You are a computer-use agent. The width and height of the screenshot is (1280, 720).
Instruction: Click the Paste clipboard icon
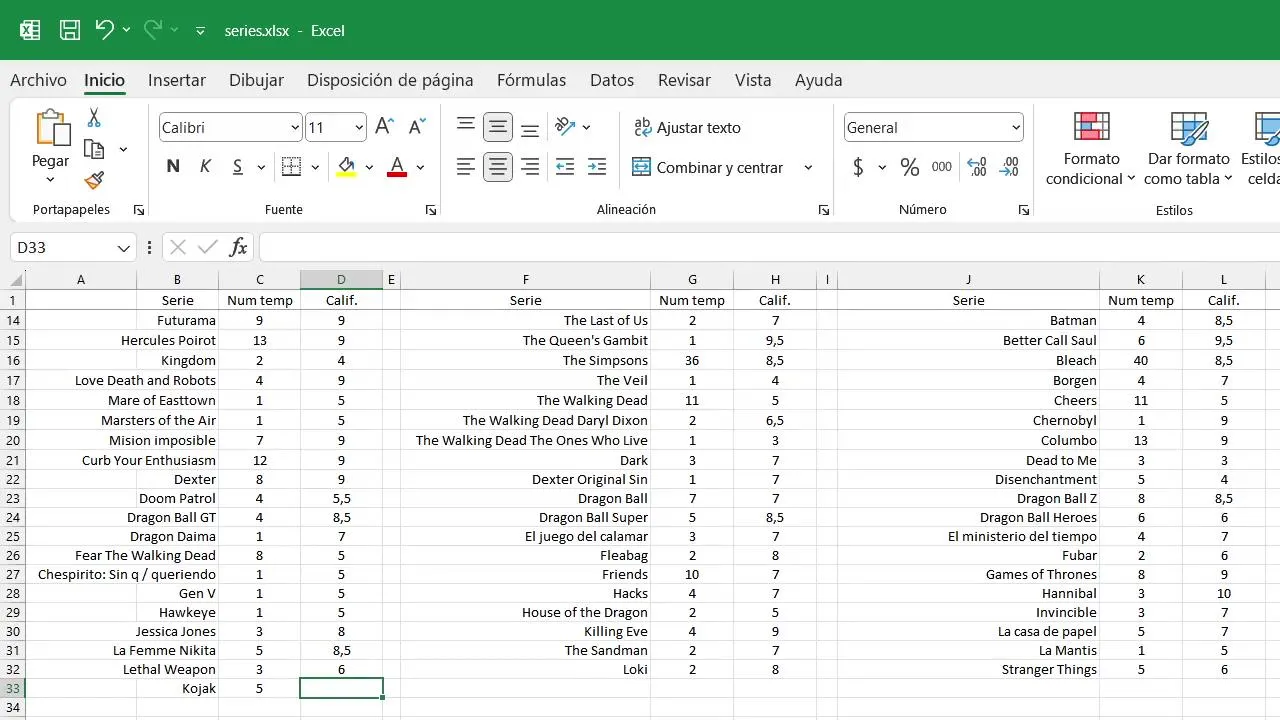coord(51,128)
